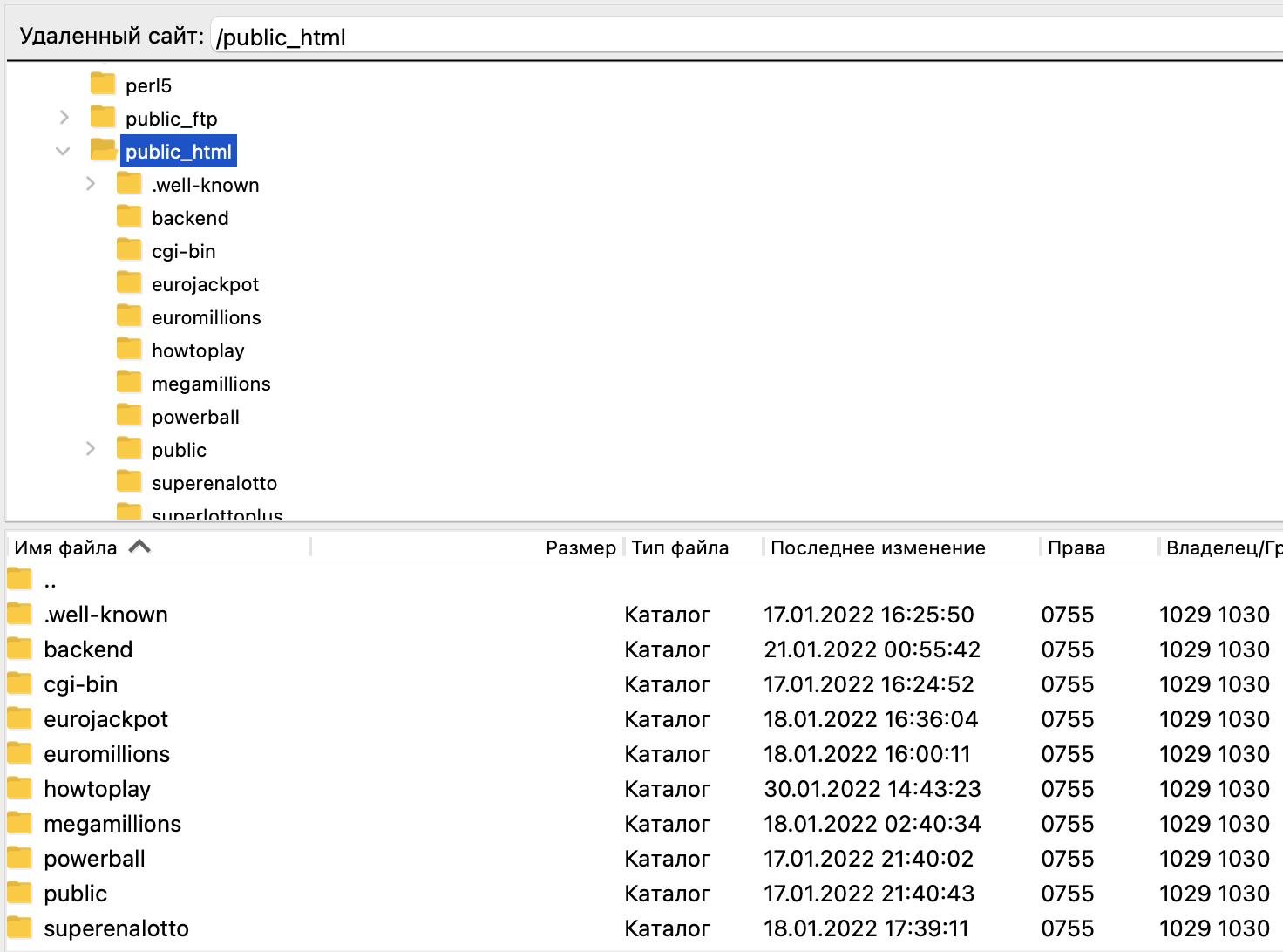Click cgi-bin folder icon in file list
The height and width of the screenshot is (952, 1283).
tap(19, 683)
